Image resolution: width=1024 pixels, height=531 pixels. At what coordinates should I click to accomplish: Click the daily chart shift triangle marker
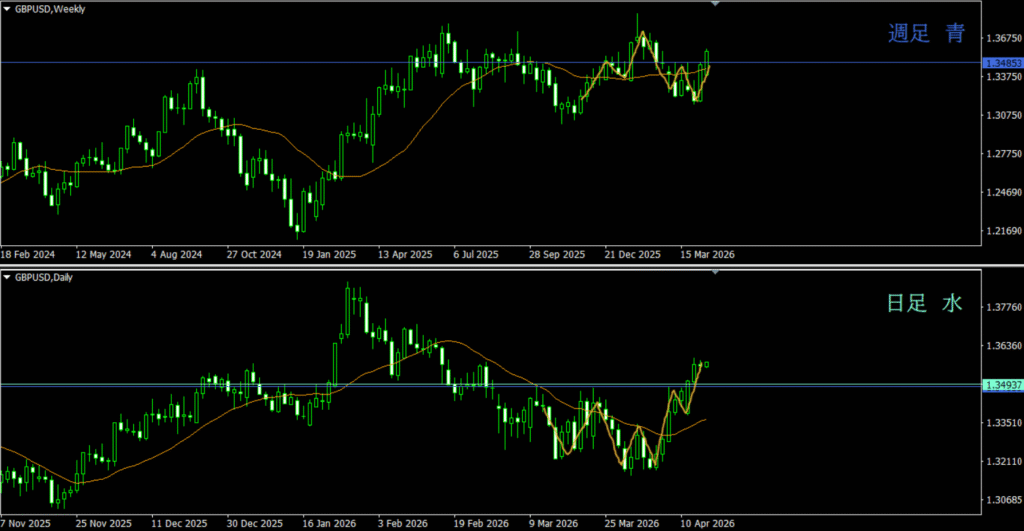714,272
